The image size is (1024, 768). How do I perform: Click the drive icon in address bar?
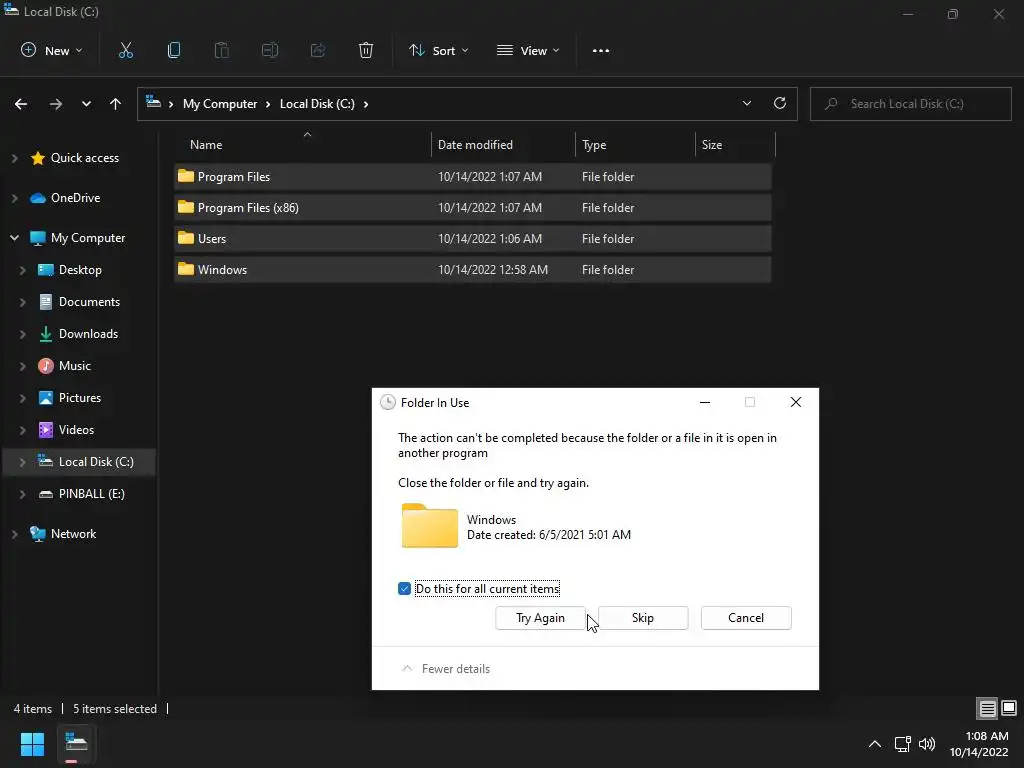click(x=153, y=102)
